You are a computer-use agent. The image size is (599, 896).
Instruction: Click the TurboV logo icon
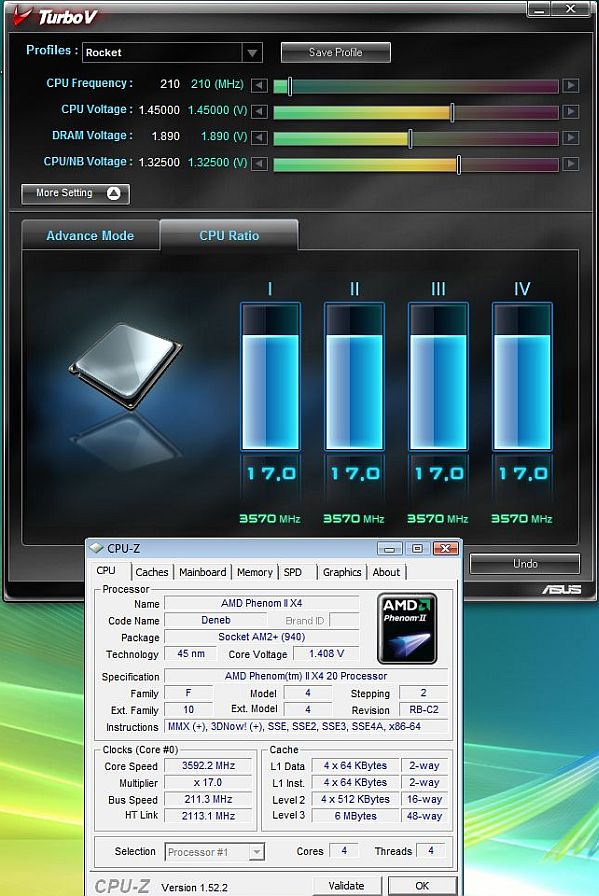pyautogui.click(x=23, y=15)
